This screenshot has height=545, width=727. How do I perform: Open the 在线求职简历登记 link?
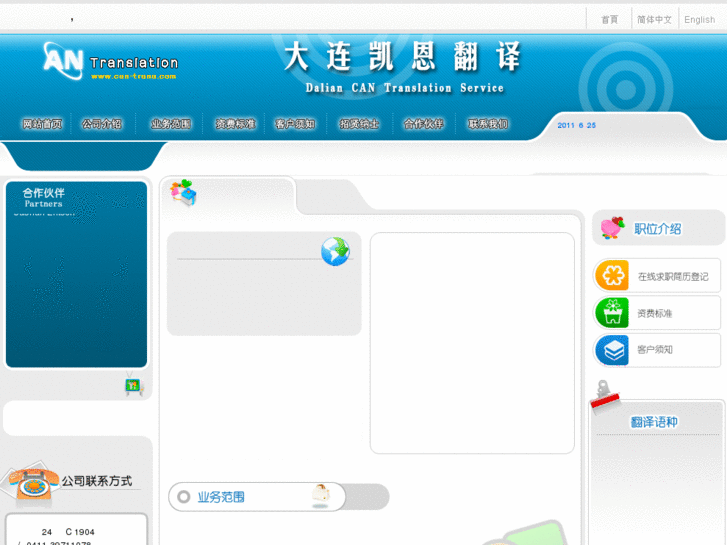tap(673, 276)
